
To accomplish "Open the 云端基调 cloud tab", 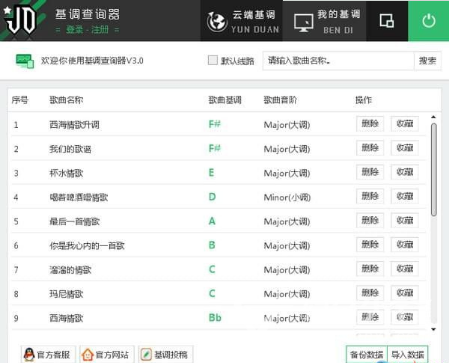I will [242, 21].
